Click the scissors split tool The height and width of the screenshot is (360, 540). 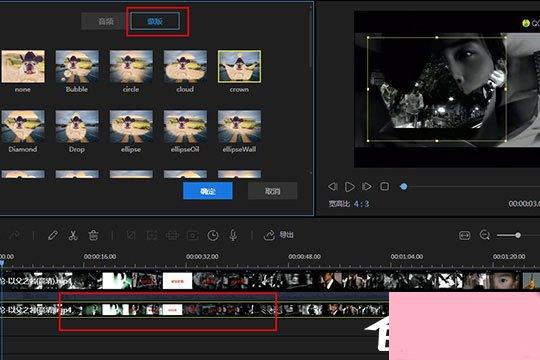73,235
